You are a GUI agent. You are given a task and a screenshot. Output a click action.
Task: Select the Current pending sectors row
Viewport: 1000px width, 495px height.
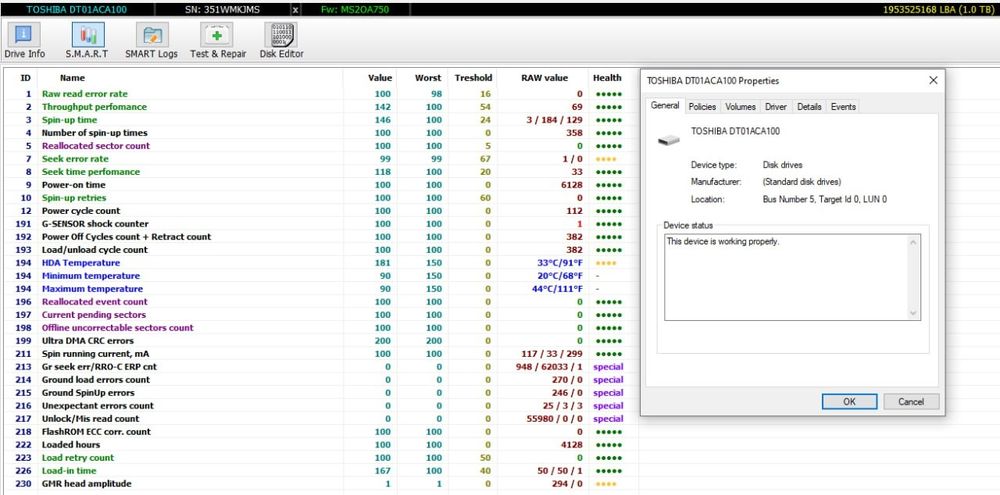tap(321, 314)
